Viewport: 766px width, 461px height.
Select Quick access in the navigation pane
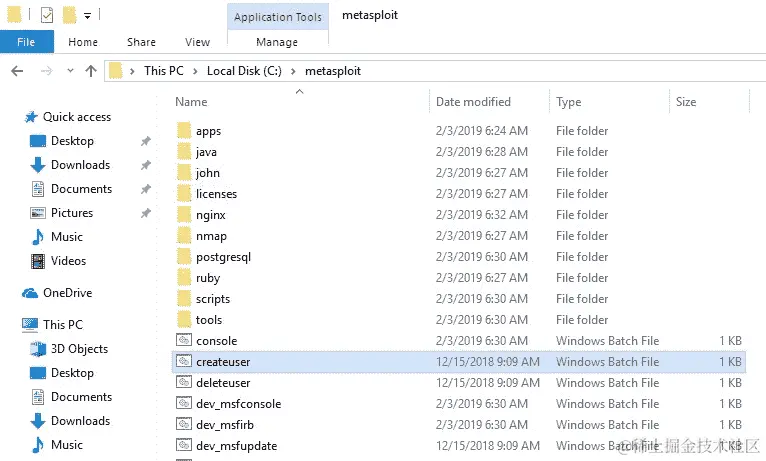pos(77,117)
